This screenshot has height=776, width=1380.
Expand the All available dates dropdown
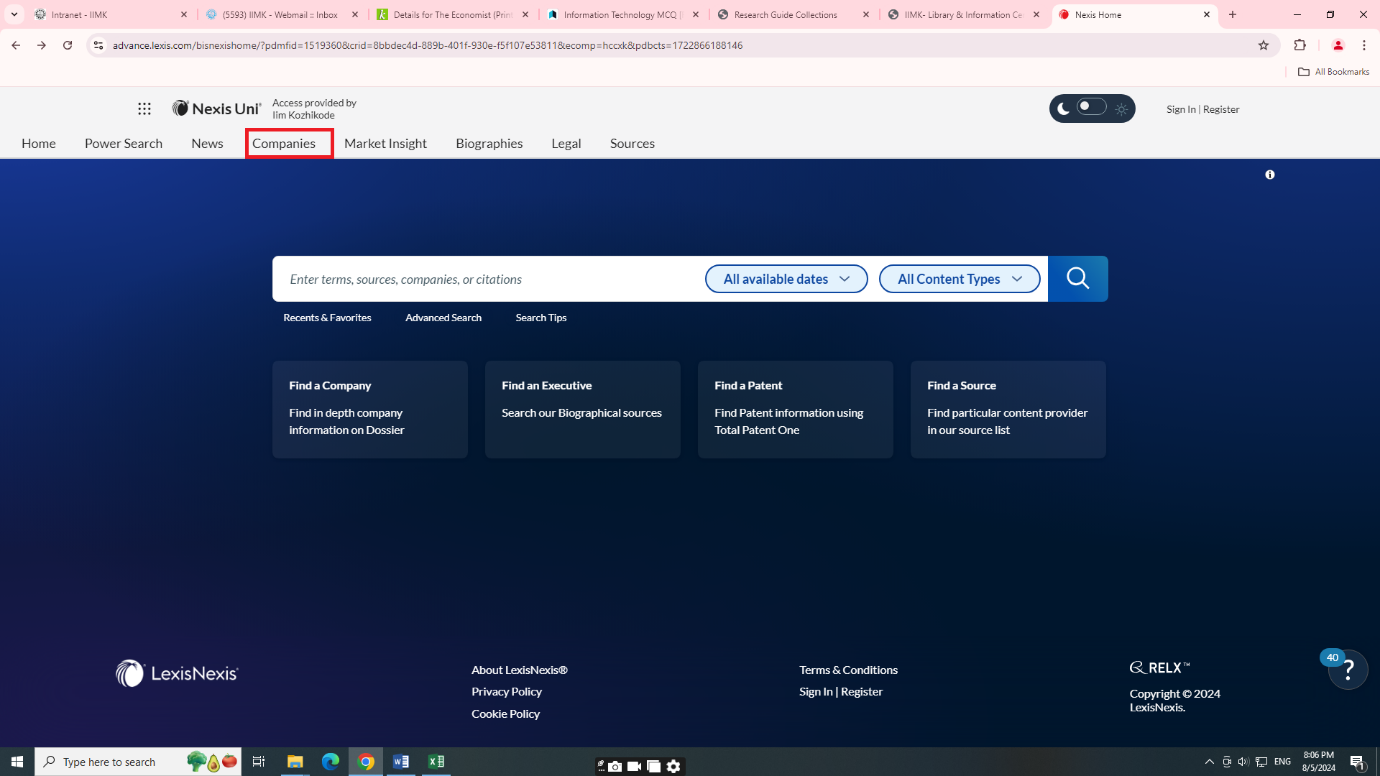pyautogui.click(x=786, y=279)
